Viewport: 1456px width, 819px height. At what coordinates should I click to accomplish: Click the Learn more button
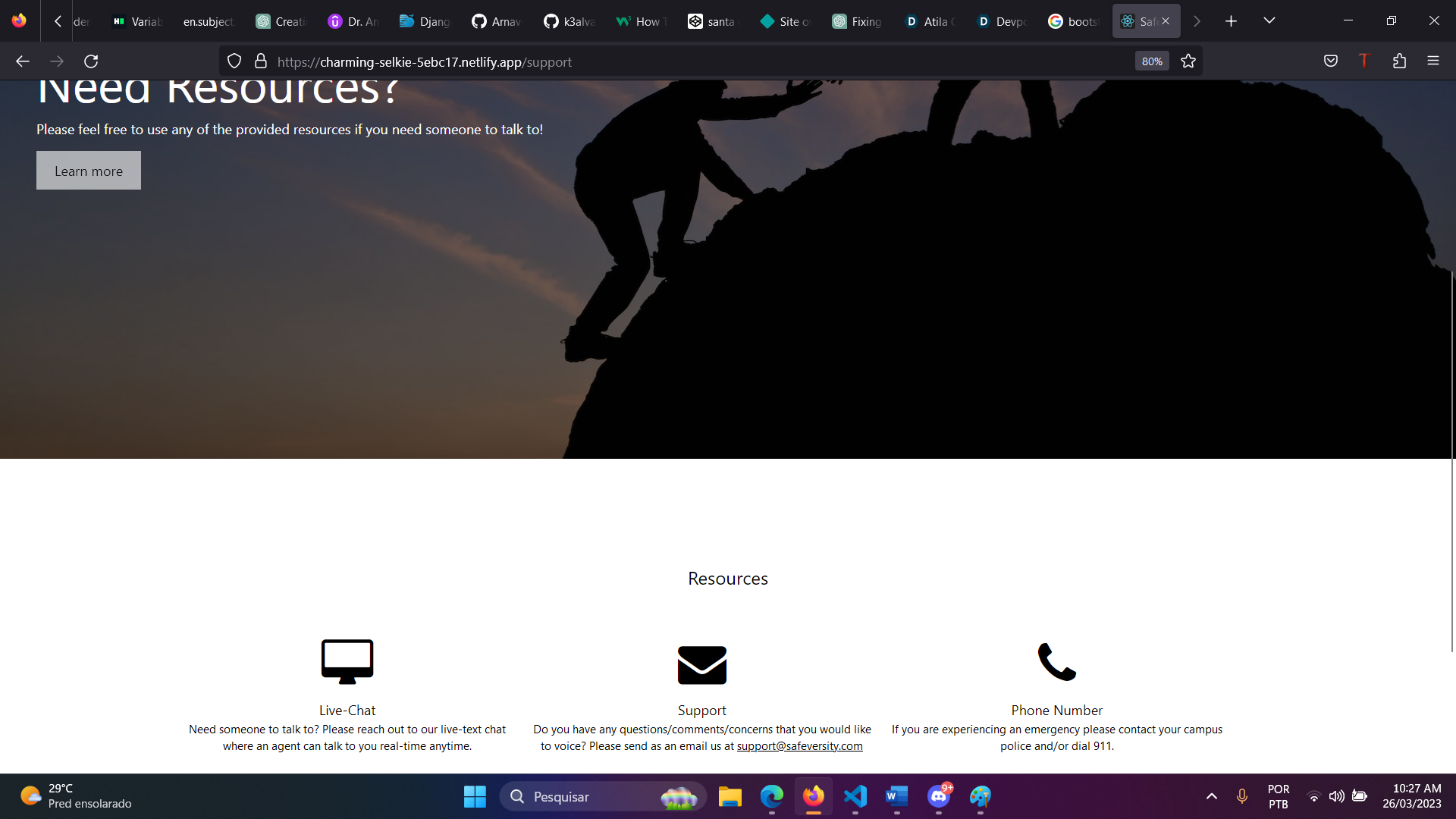(x=89, y=171)
